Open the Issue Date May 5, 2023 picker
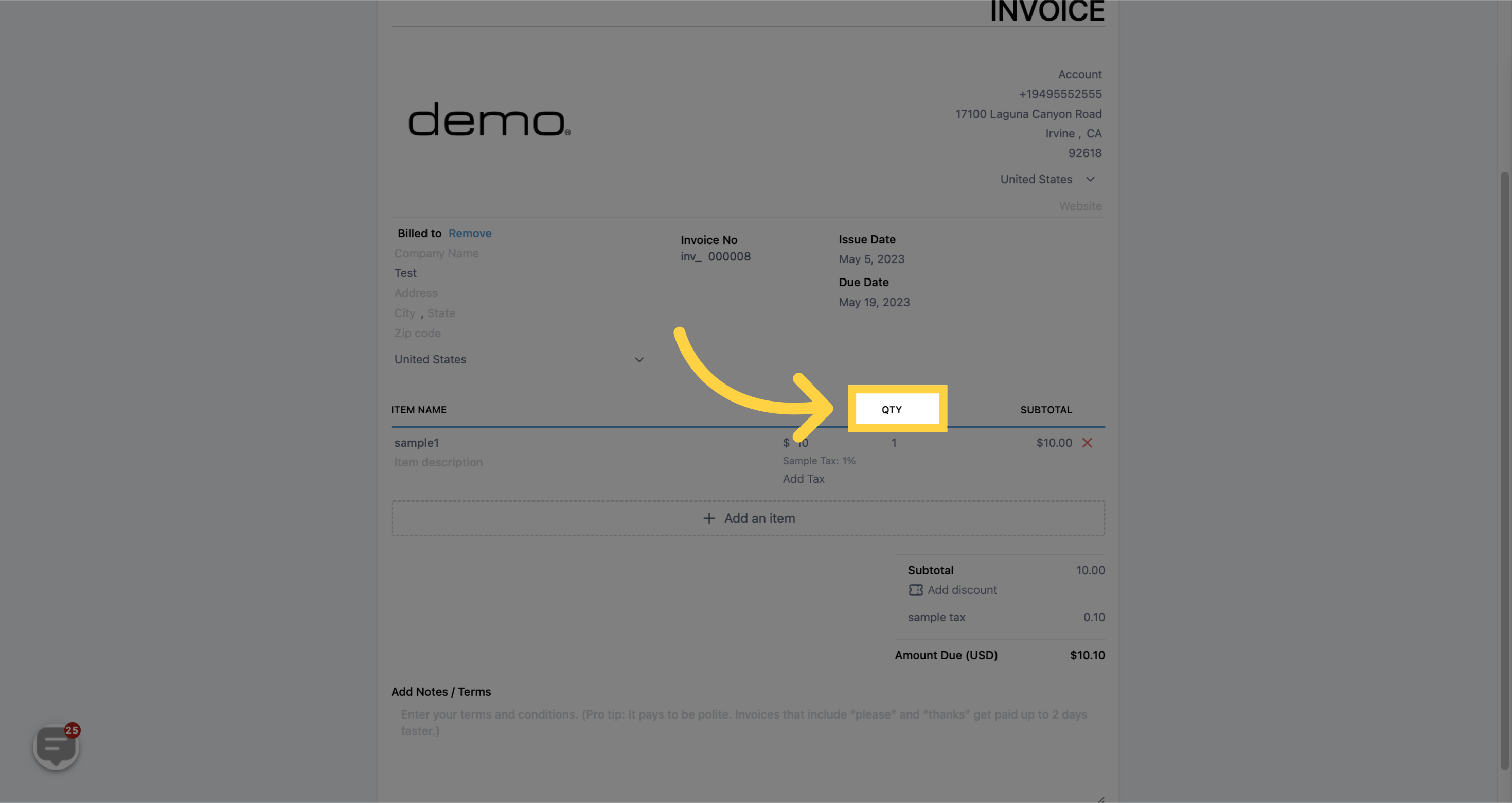Viewport: 1512px width, 803px height. (871, 259)
